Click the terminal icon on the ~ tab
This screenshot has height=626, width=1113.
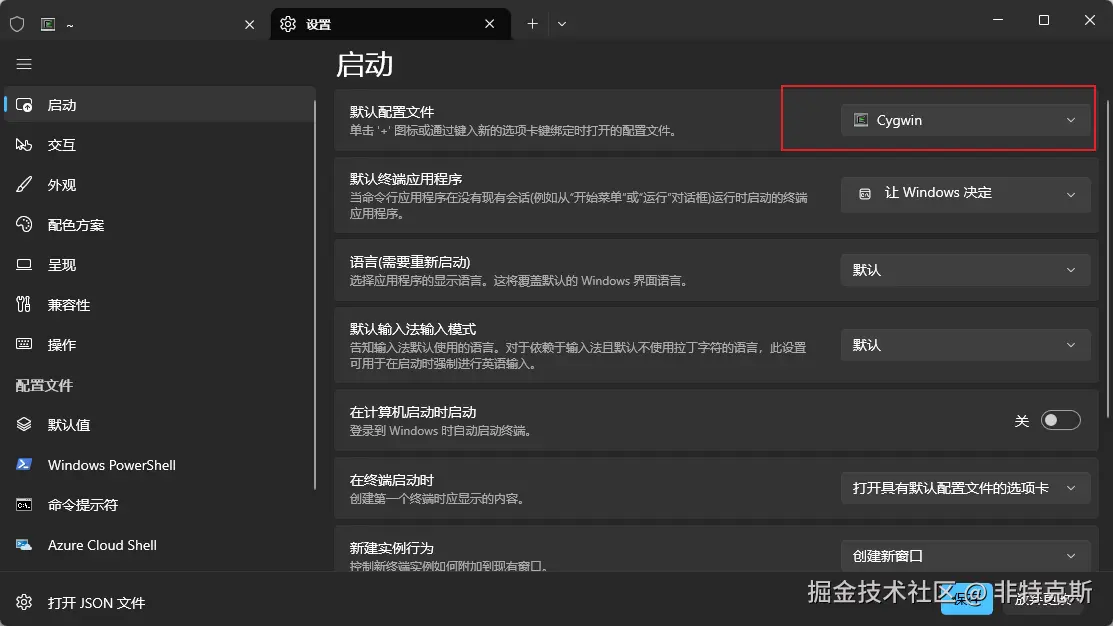coord(48,24)
